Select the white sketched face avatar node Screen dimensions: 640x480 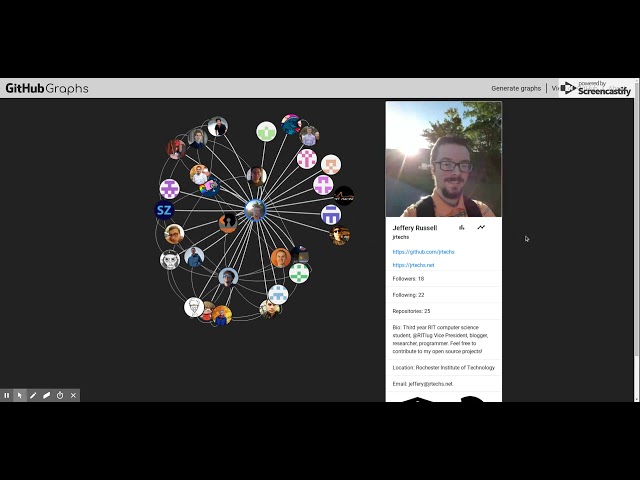(194, 307)
